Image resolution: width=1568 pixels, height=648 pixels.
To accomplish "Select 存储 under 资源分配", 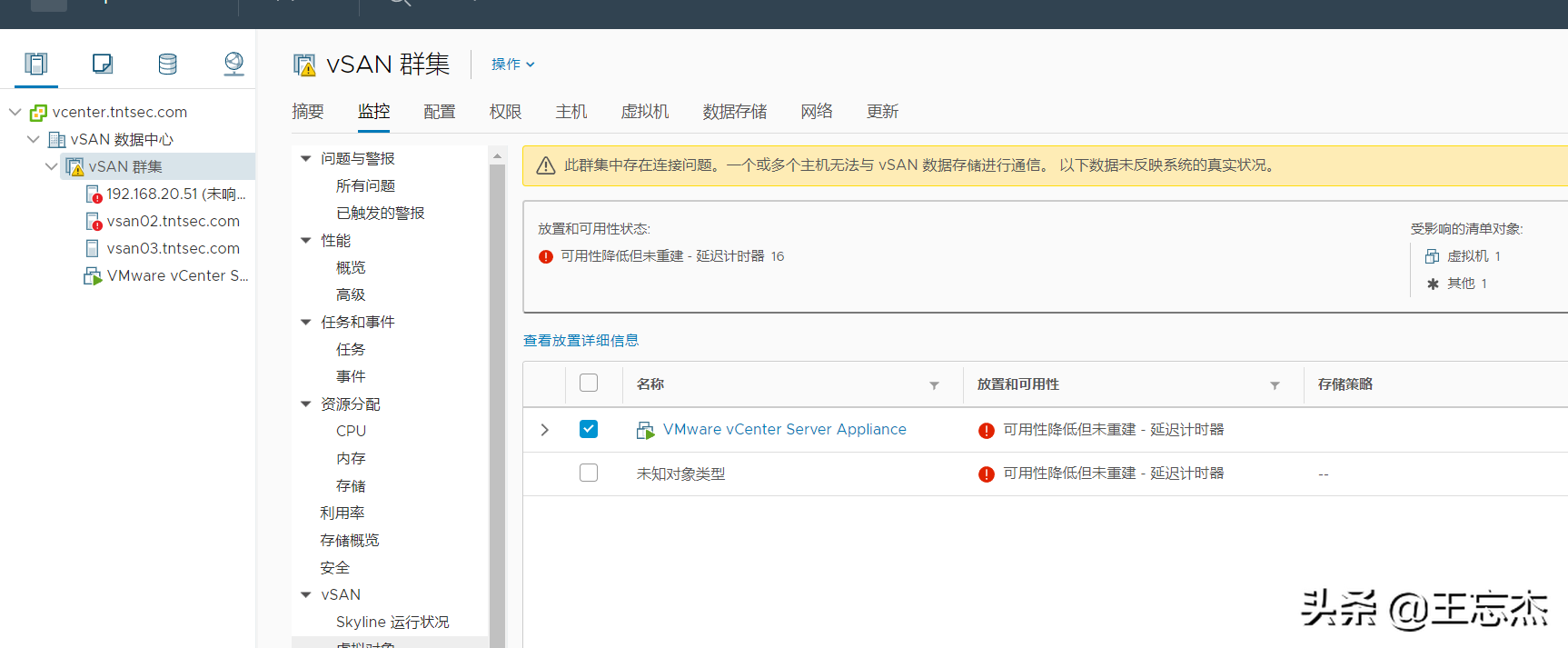I will pos(351,485).
